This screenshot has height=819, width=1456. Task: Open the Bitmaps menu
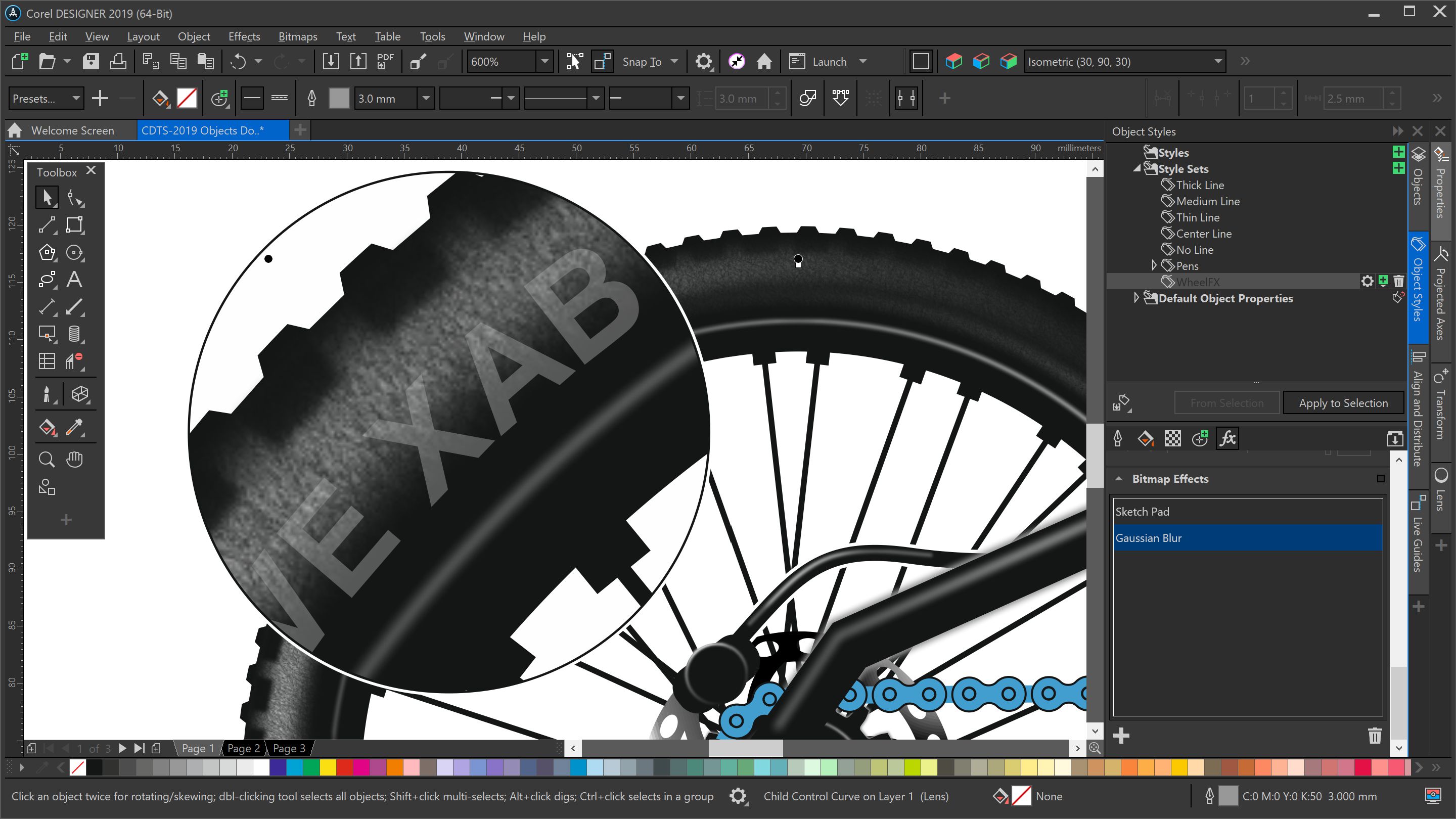(x=298, y=36)
